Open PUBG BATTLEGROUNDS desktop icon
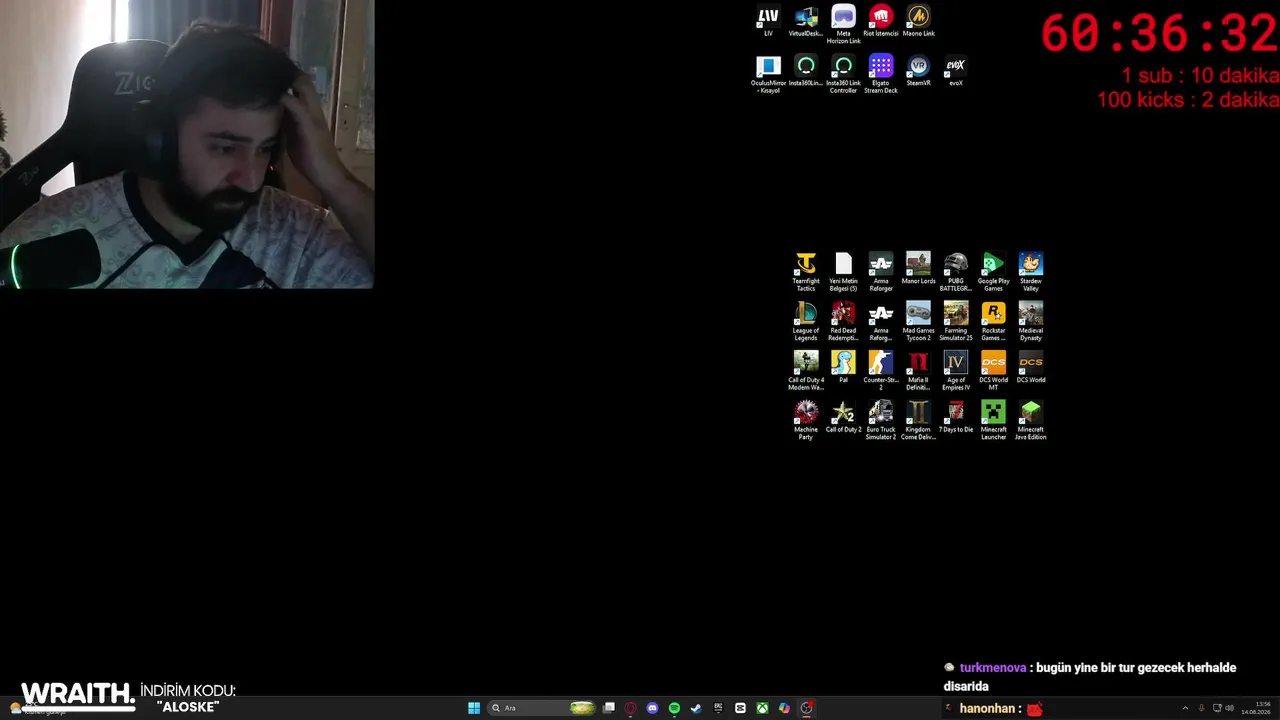The height and width of the screenshot is (720, 1280). coord(956,272)
